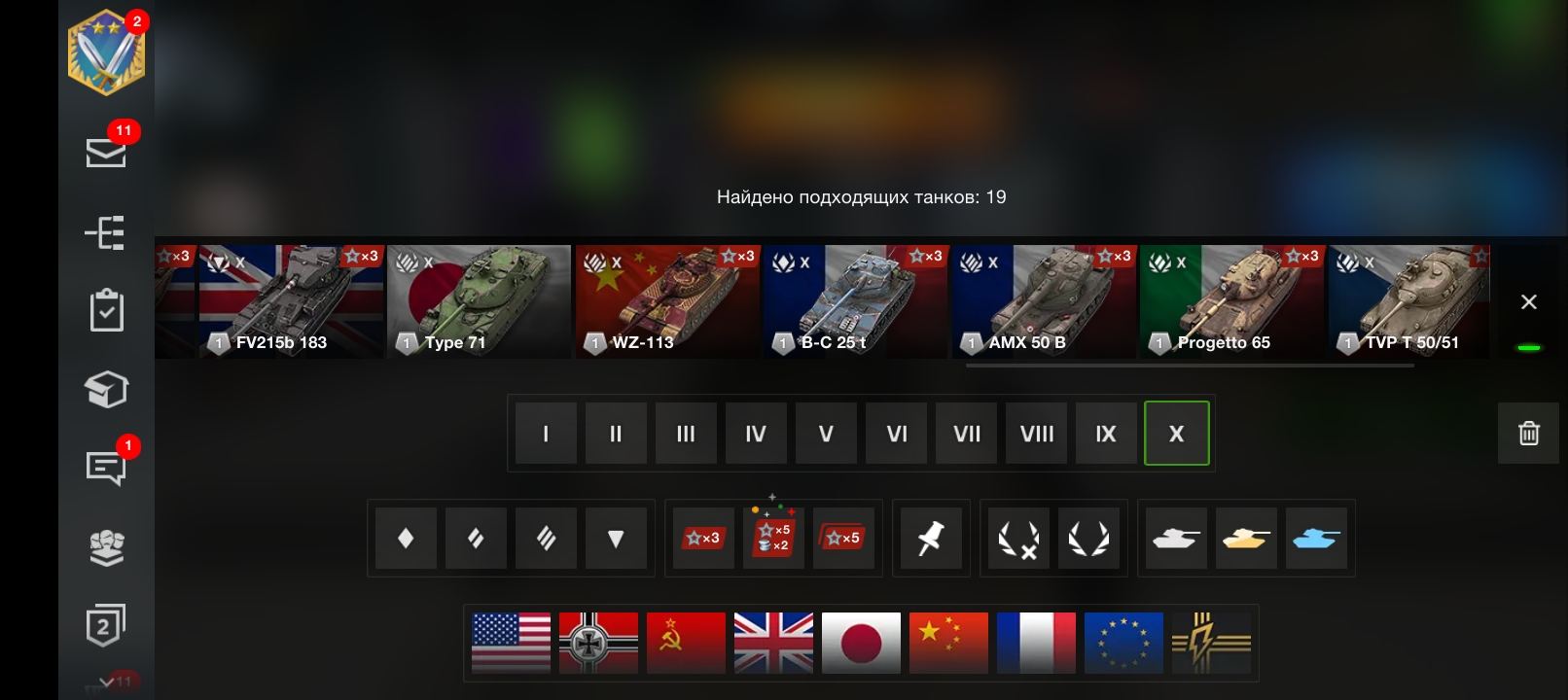Filter by USA nation flag
The height and width of the screenshot is (700, 1568).
[x=511, y=643]
